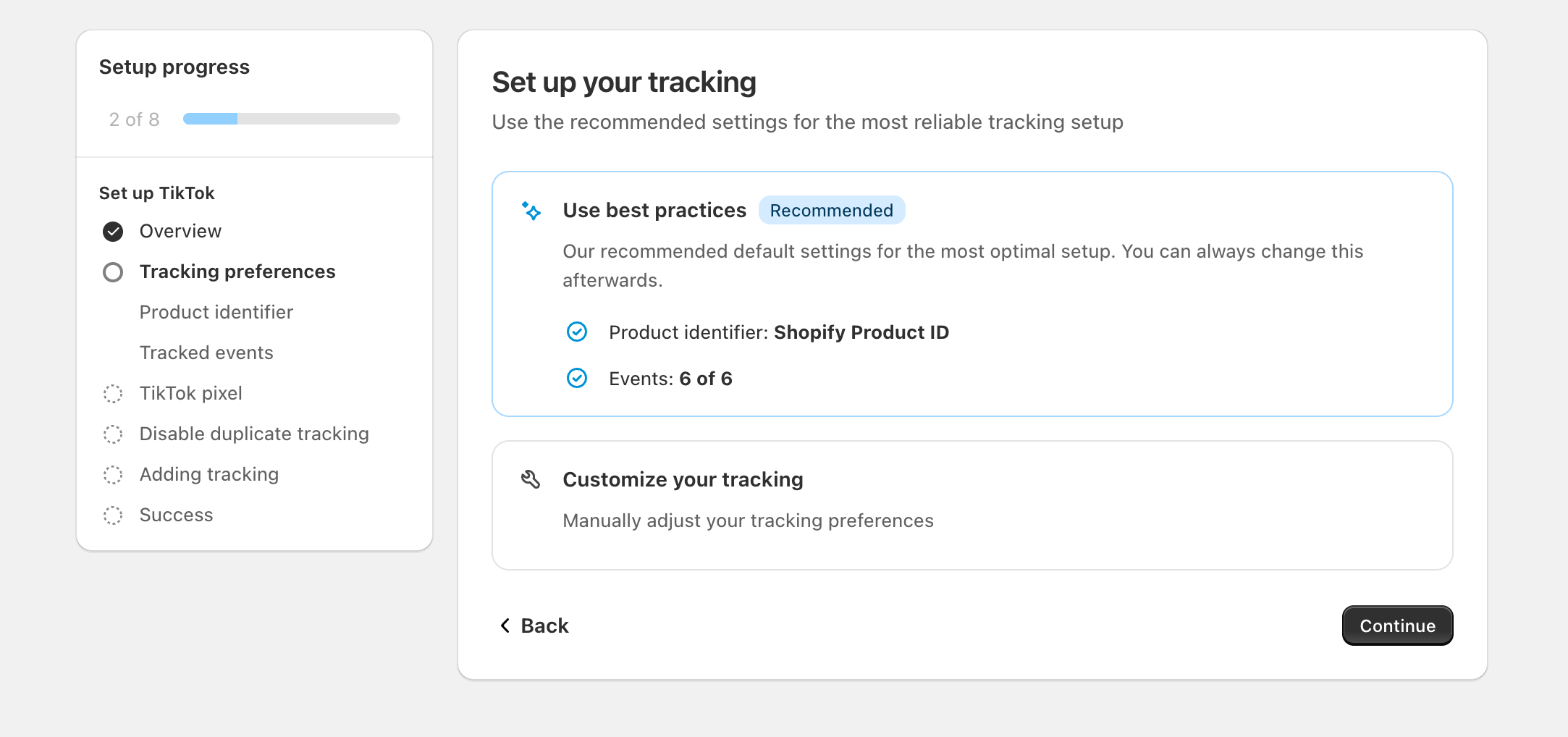Click the completed checkmark icon next to Overview
The height and width of the screenshot is (737, 1568).
113,232
